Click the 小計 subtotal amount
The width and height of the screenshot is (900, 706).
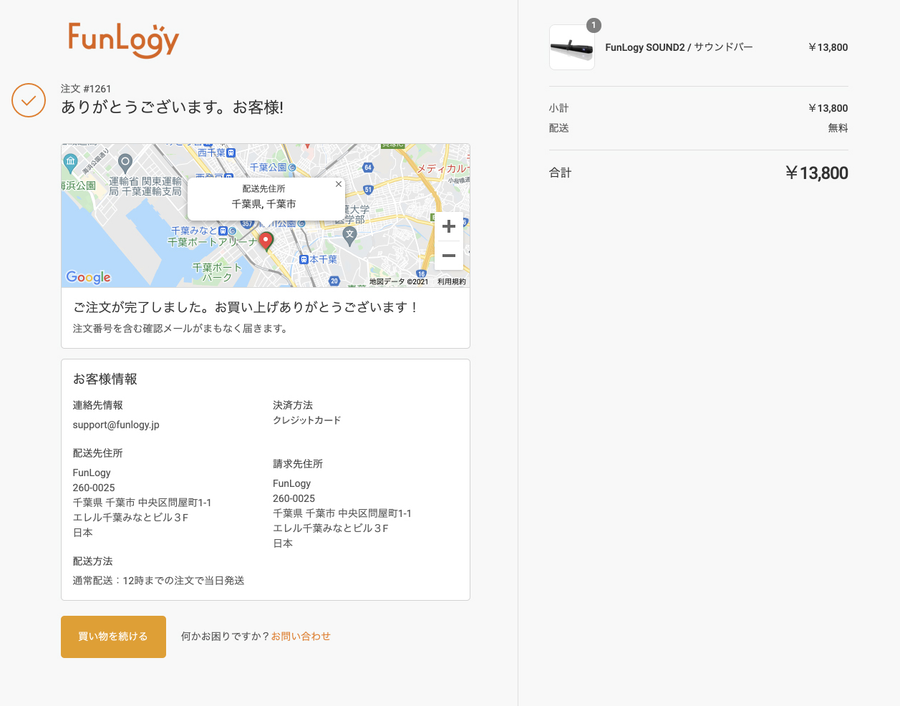(x=828, y=108)
